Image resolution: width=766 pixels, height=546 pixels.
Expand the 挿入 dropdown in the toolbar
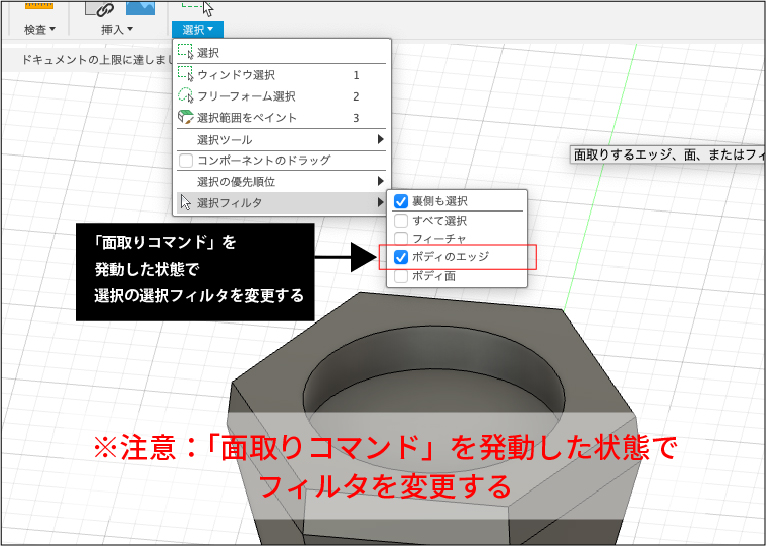point(117,30)
